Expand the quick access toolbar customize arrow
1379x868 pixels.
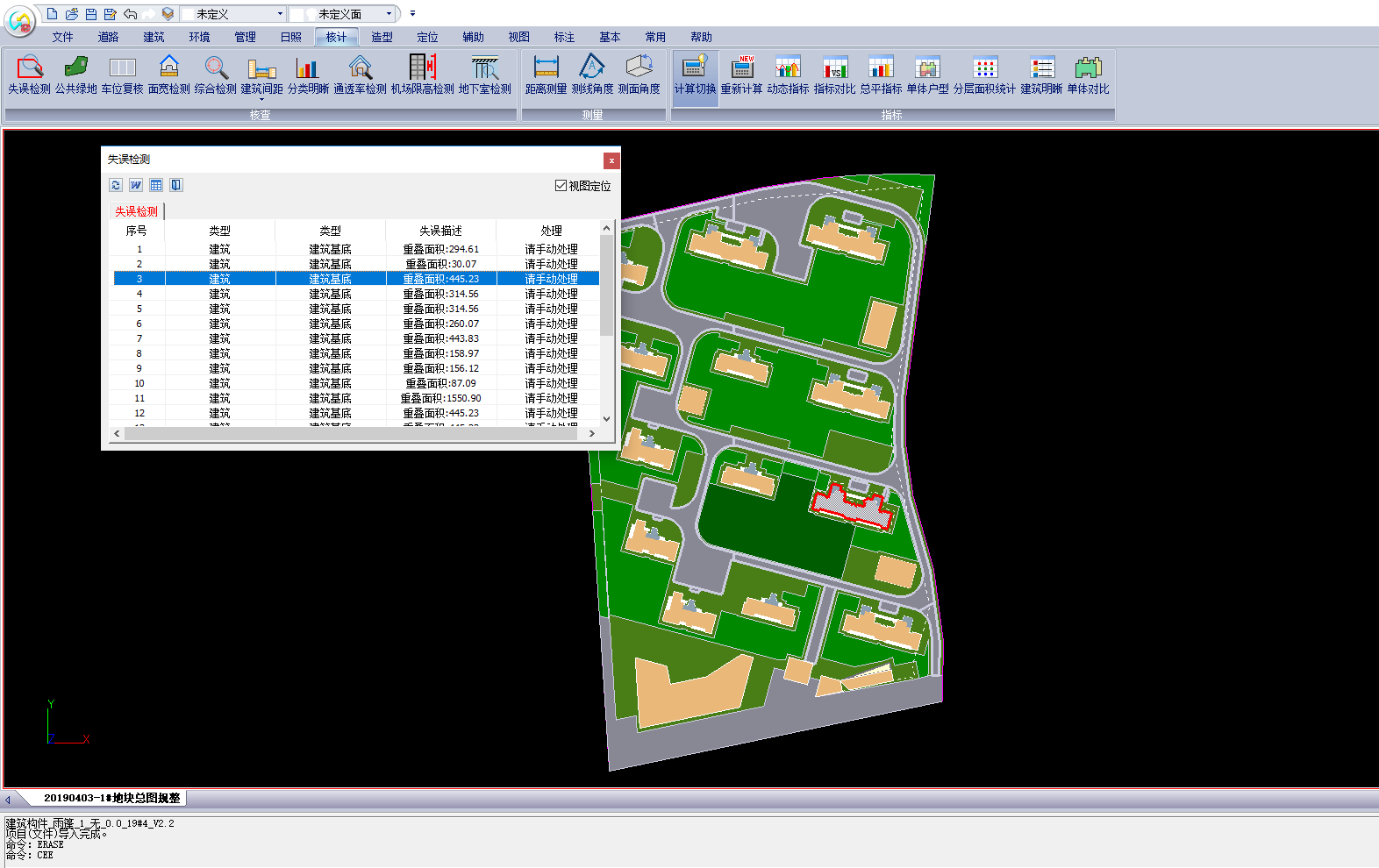point(412,14)
